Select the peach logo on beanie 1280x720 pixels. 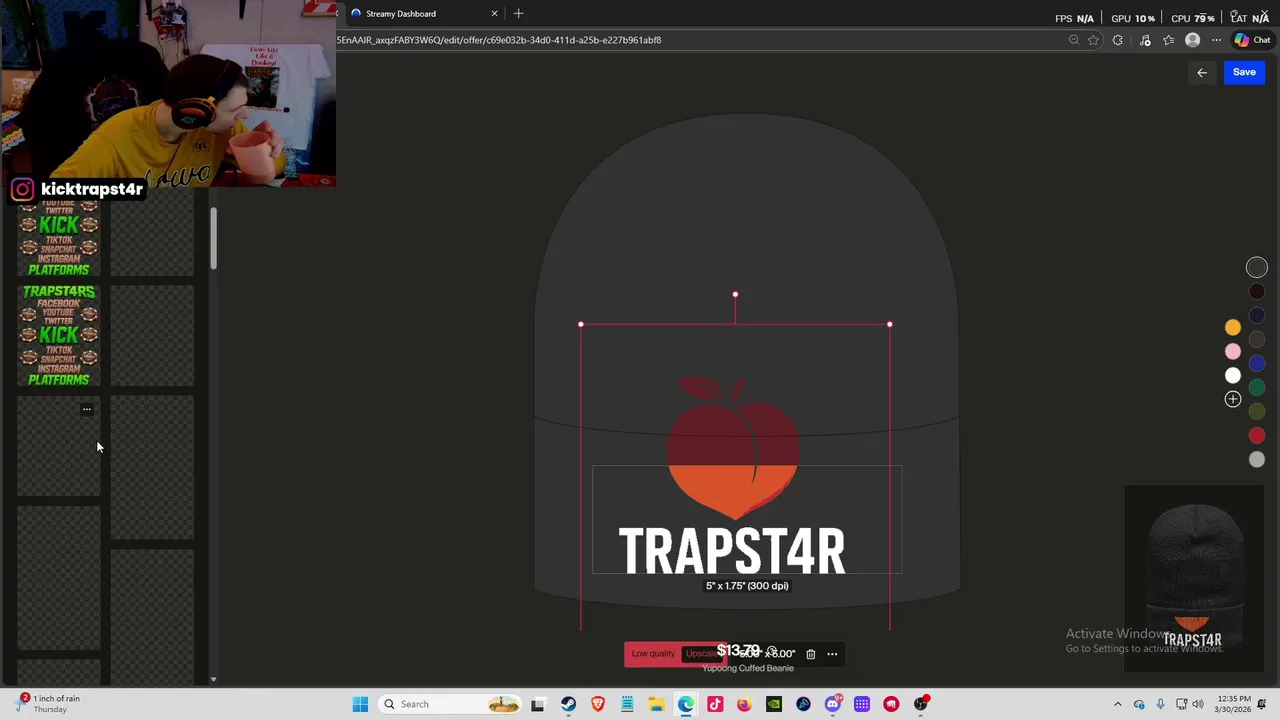coord(733,447)
